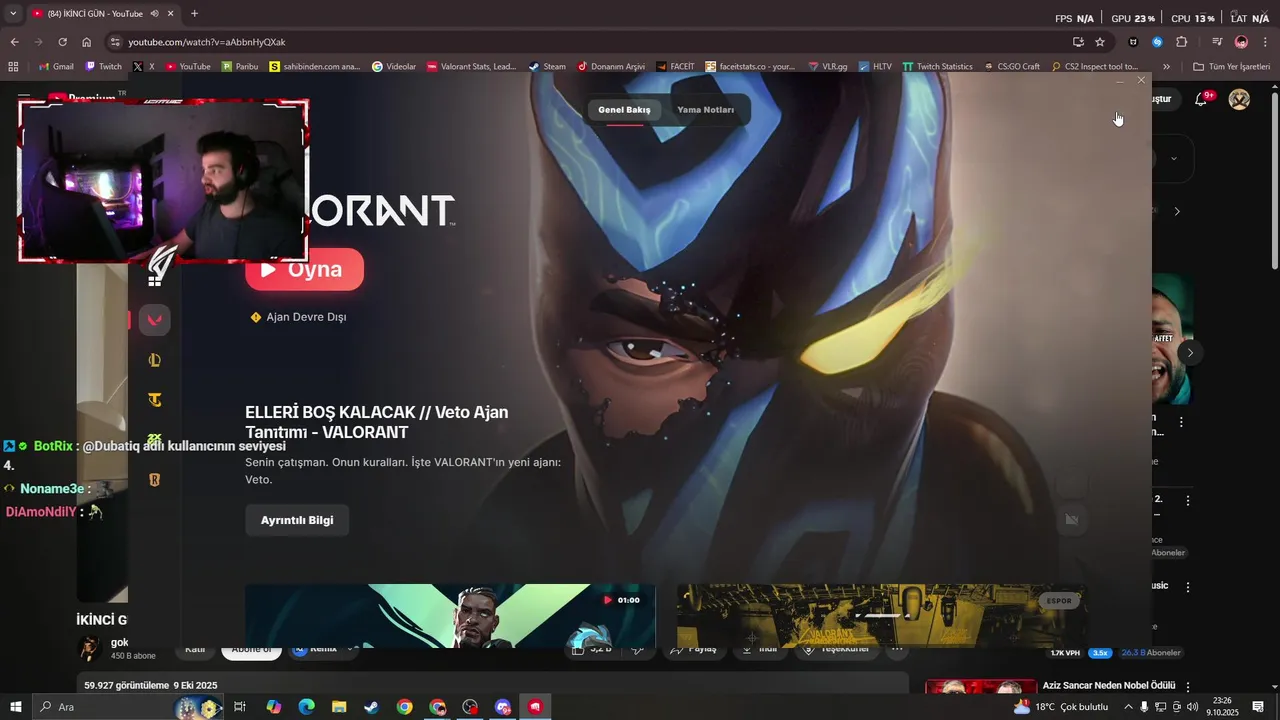Open the ESPOR news card thumbnail
The height and width of the screenshot is (720, 1280).
point(882,616)
